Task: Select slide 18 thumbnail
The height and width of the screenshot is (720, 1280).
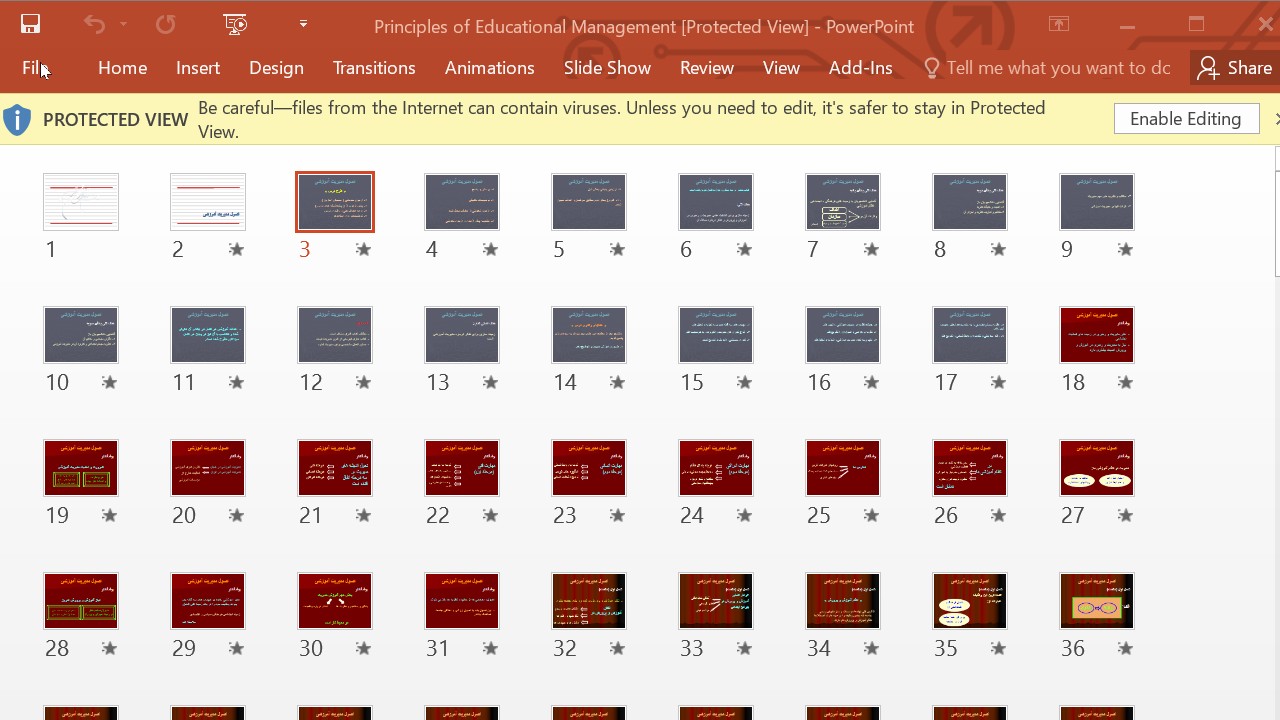Action: coord(1097,335)
